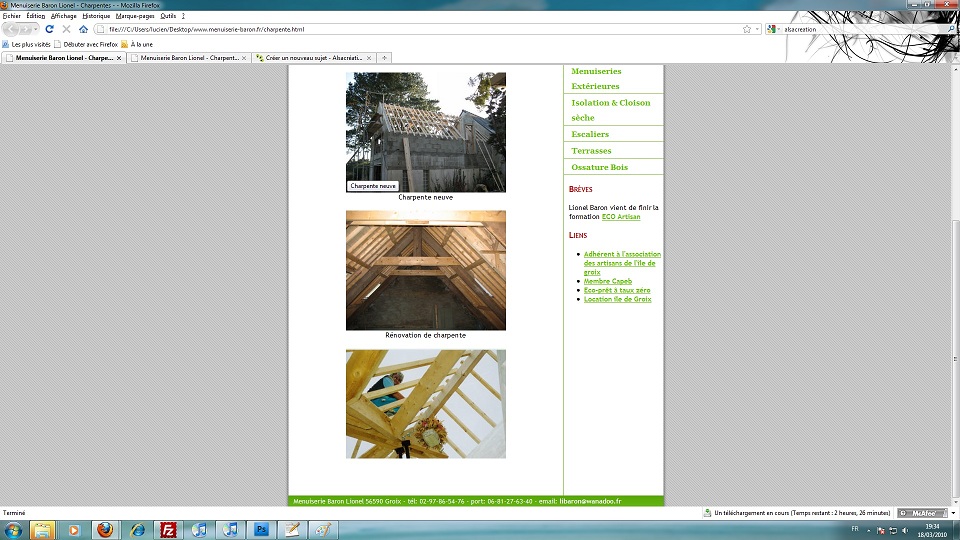Open Ossature Bois sidebar link
The height and width of the screenshot is (540, 960).
click(599, 167)
